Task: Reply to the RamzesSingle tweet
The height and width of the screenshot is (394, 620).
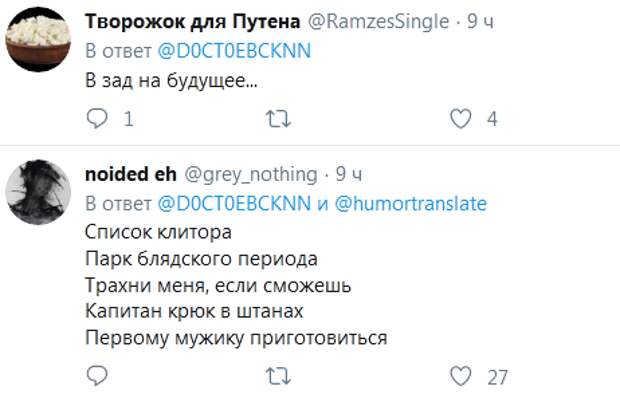Action: coord(97,118)
